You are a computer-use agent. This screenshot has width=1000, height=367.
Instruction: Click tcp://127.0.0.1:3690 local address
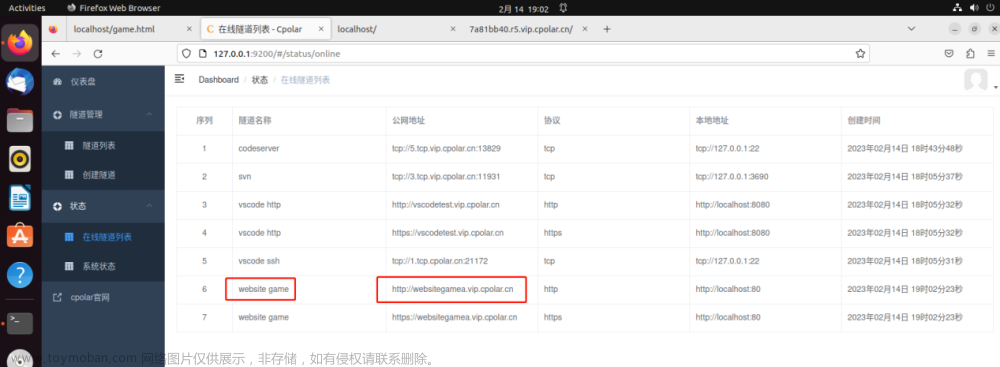[x=732, y=176]
